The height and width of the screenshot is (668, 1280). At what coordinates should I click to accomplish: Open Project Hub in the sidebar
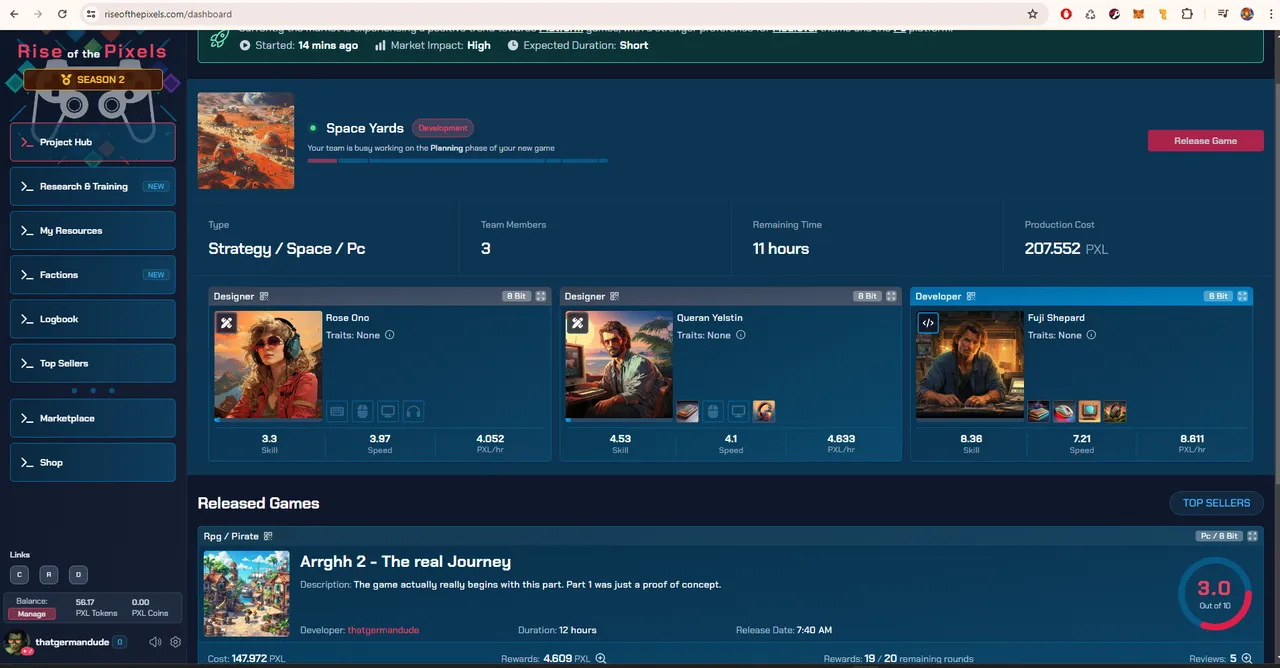click(x=93, y=142)
